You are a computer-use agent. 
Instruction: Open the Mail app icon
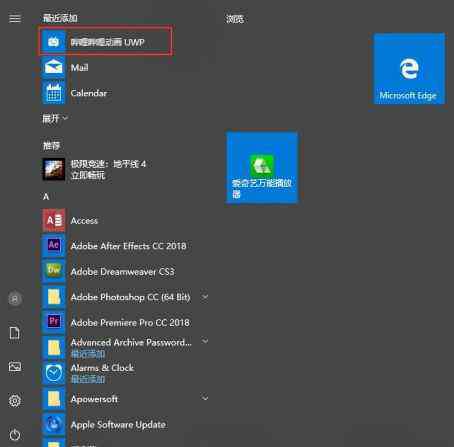point(53,67)
